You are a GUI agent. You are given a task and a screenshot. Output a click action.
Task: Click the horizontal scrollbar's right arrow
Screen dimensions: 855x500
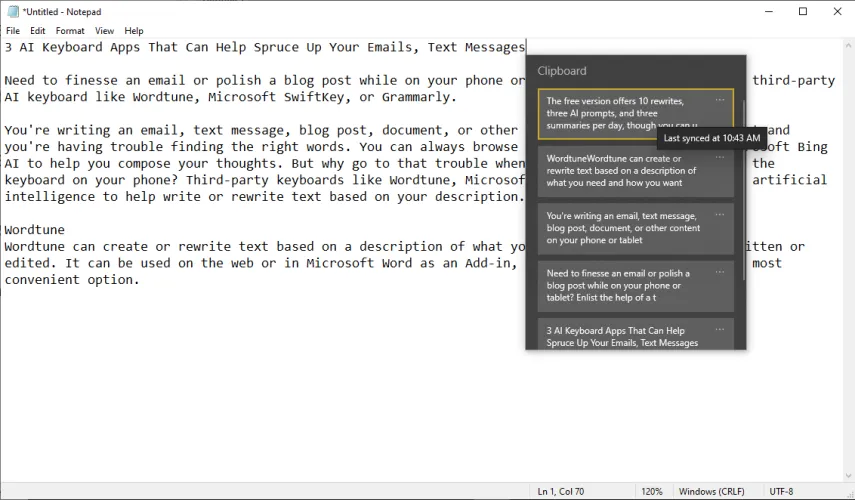(830, 474)
